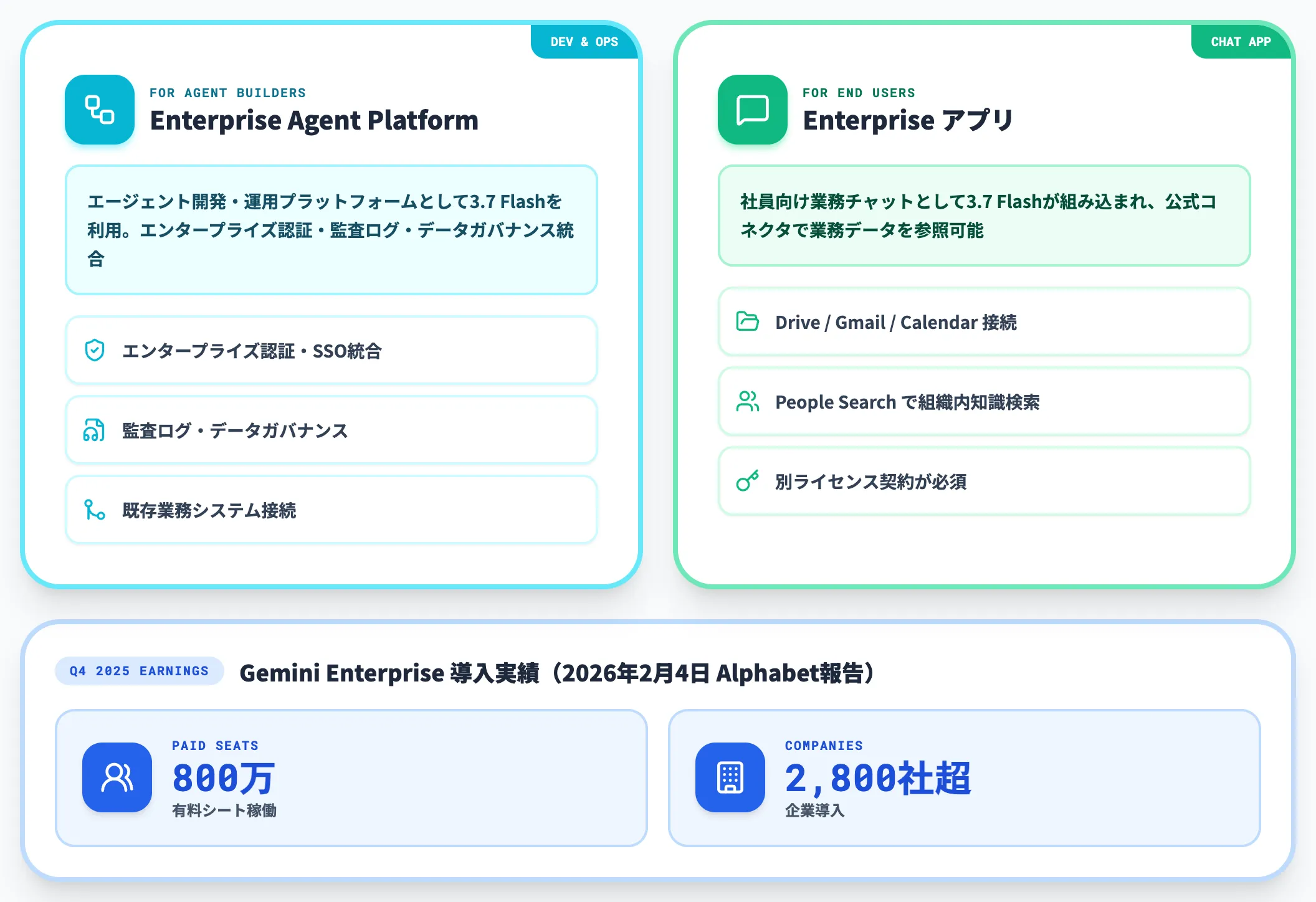Select the 監査ログ・データガバナンス row

(331, 430)
